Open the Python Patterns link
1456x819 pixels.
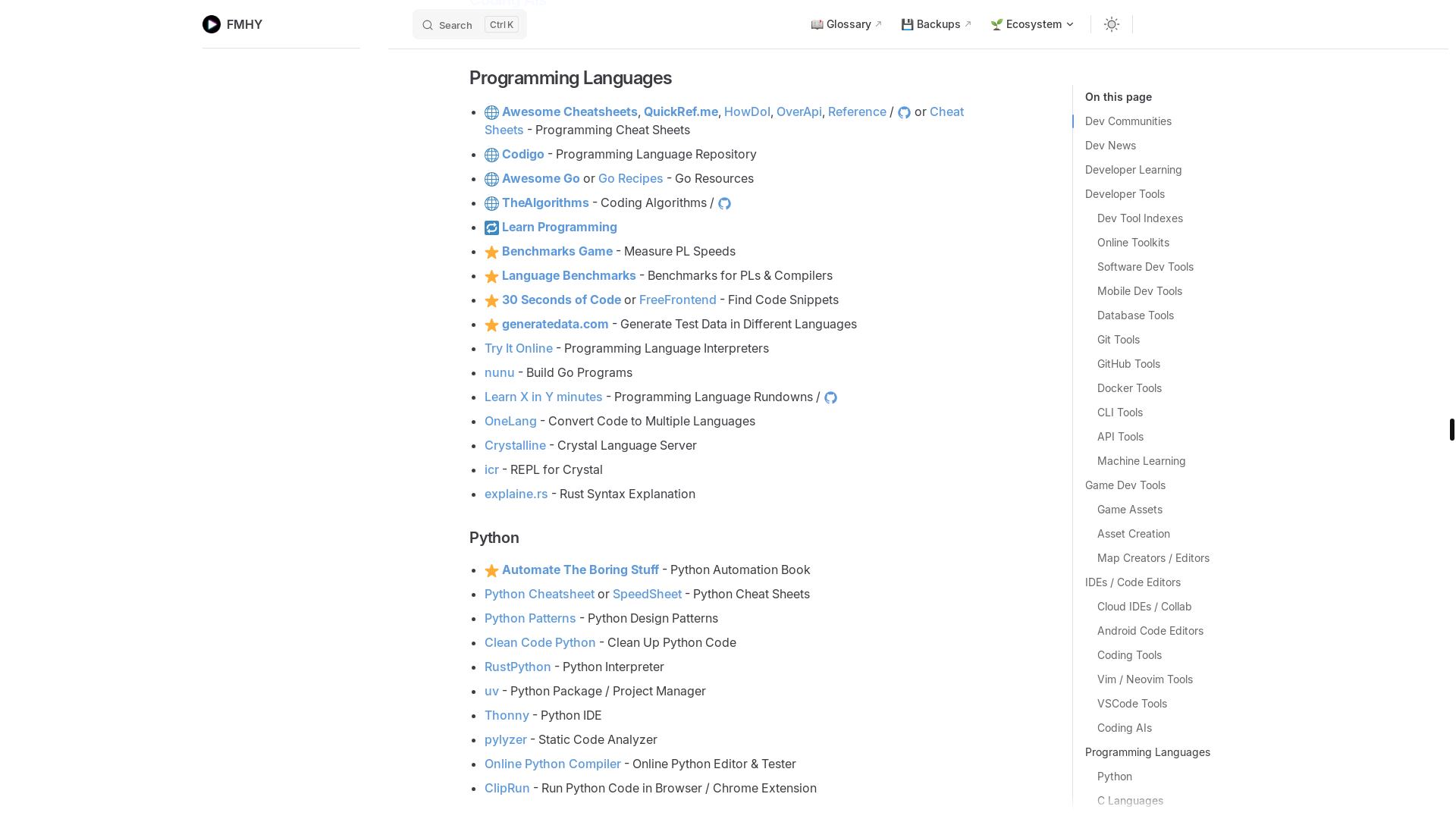pyautogui.click(x=530, y=618)
